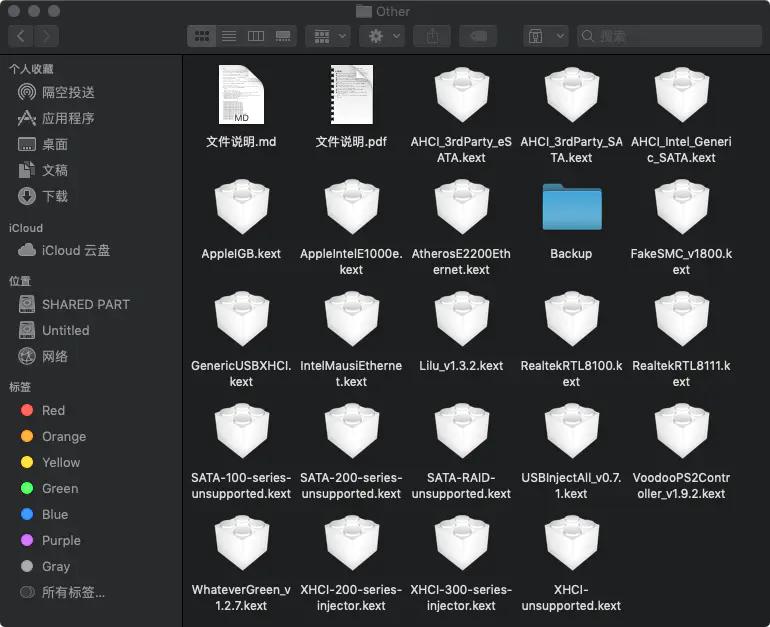
Task: Select AtherosE2200Ethernet.kext icon
Action: (462, 207)
